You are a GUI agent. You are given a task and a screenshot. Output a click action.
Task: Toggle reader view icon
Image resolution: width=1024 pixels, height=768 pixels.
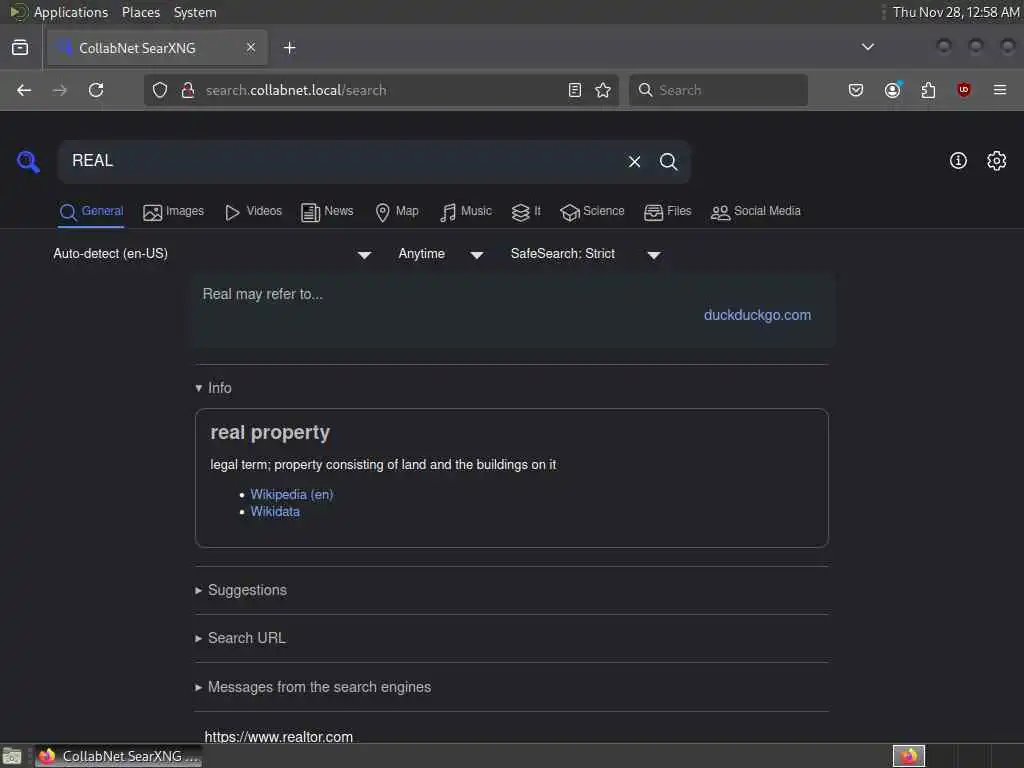[x=575, y=90]
